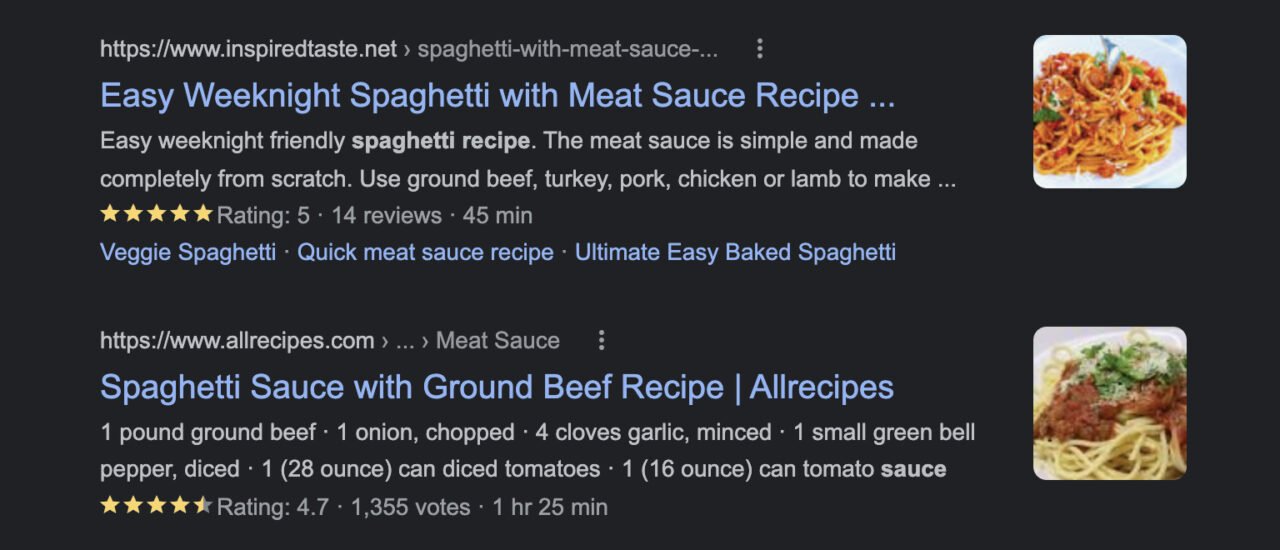Open the Easy Weeknight Spaghetti with Meat Sauce result
Image resolution: width=1280 pixels, height=550 pixels.
point(497,96)
